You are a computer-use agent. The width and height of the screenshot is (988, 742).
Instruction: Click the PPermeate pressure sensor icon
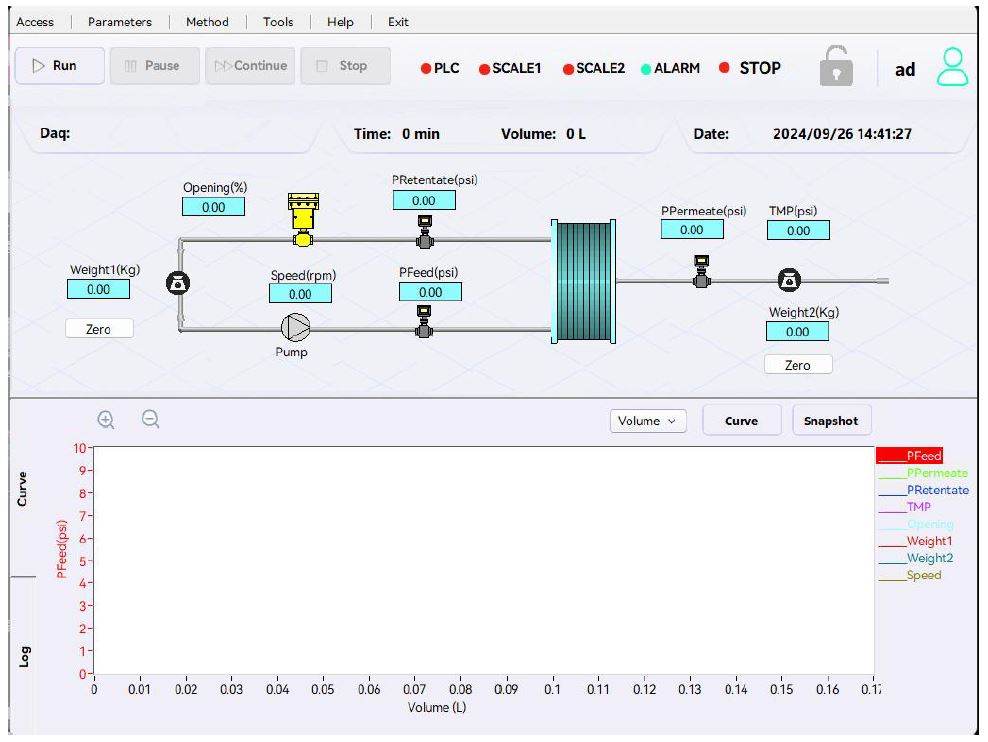tap(701, 271)
